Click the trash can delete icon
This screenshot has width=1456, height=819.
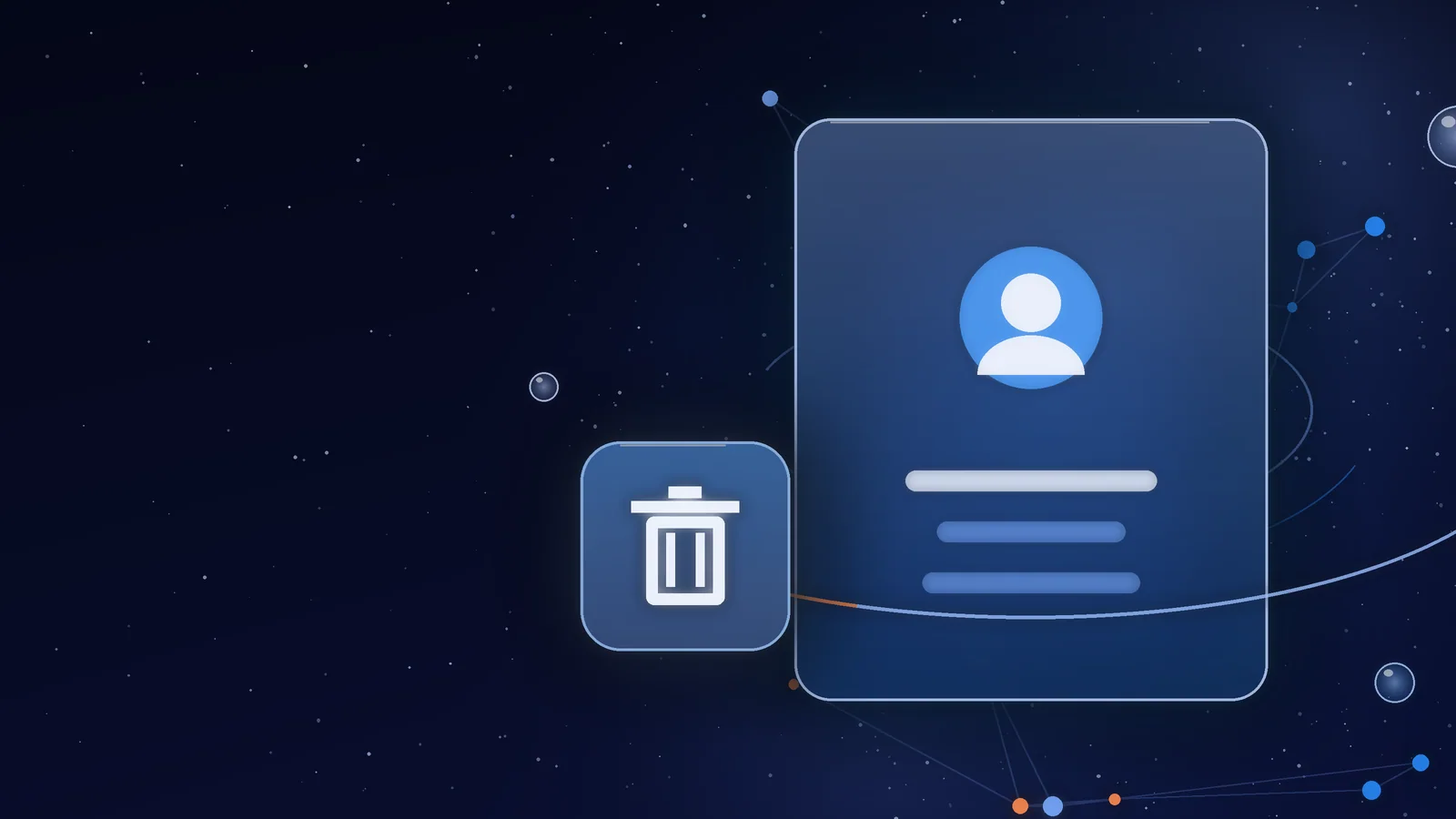click(x=685, y=546)
